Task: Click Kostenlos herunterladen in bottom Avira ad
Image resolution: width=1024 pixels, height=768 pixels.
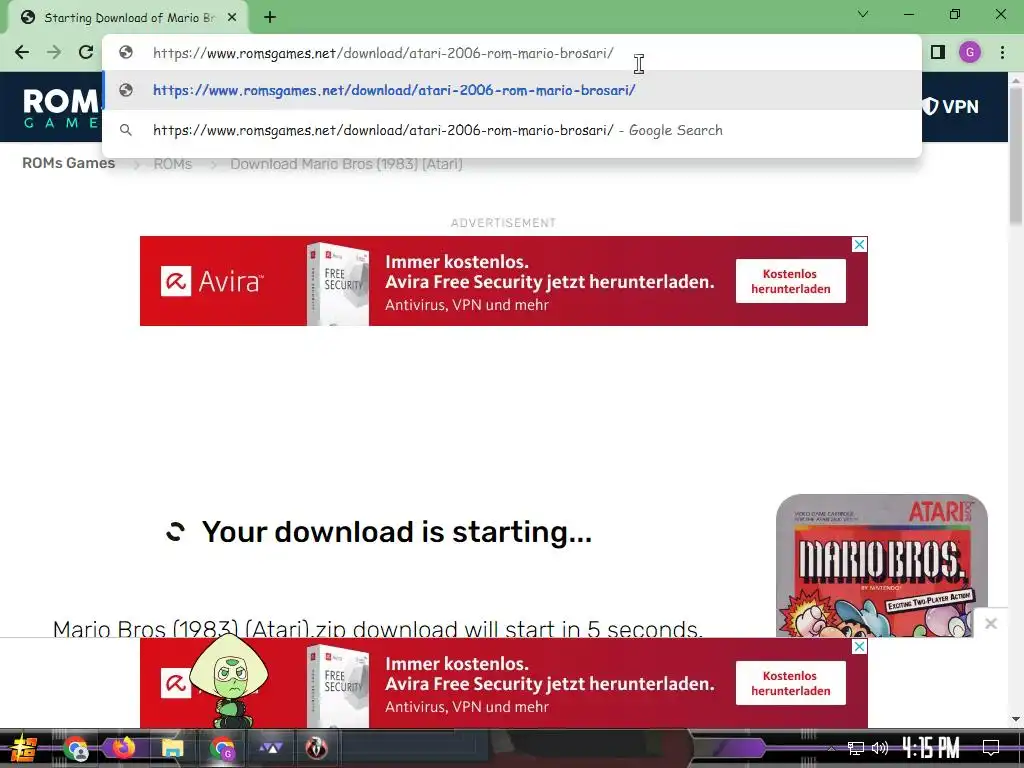Action: pos(790,683)
